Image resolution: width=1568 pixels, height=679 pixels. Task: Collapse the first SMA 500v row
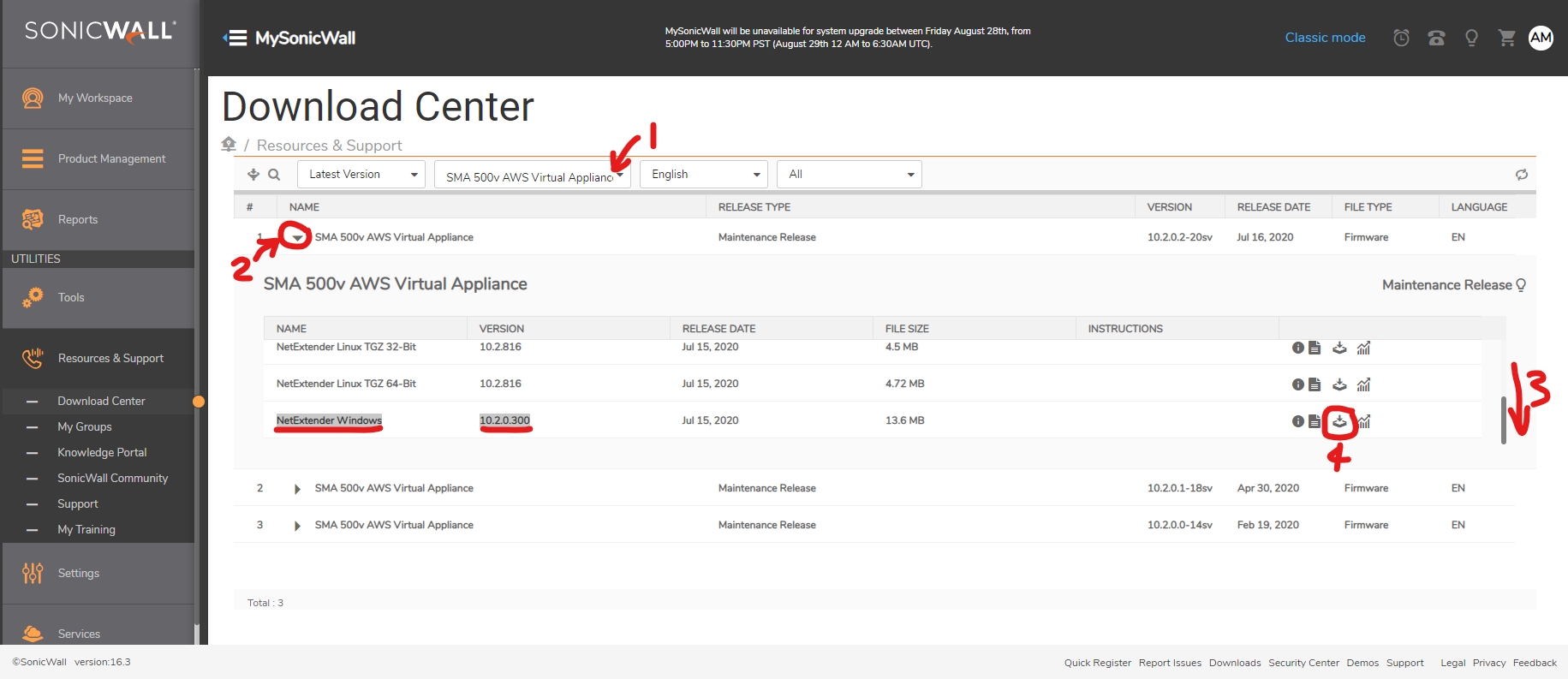pos(297,237)
